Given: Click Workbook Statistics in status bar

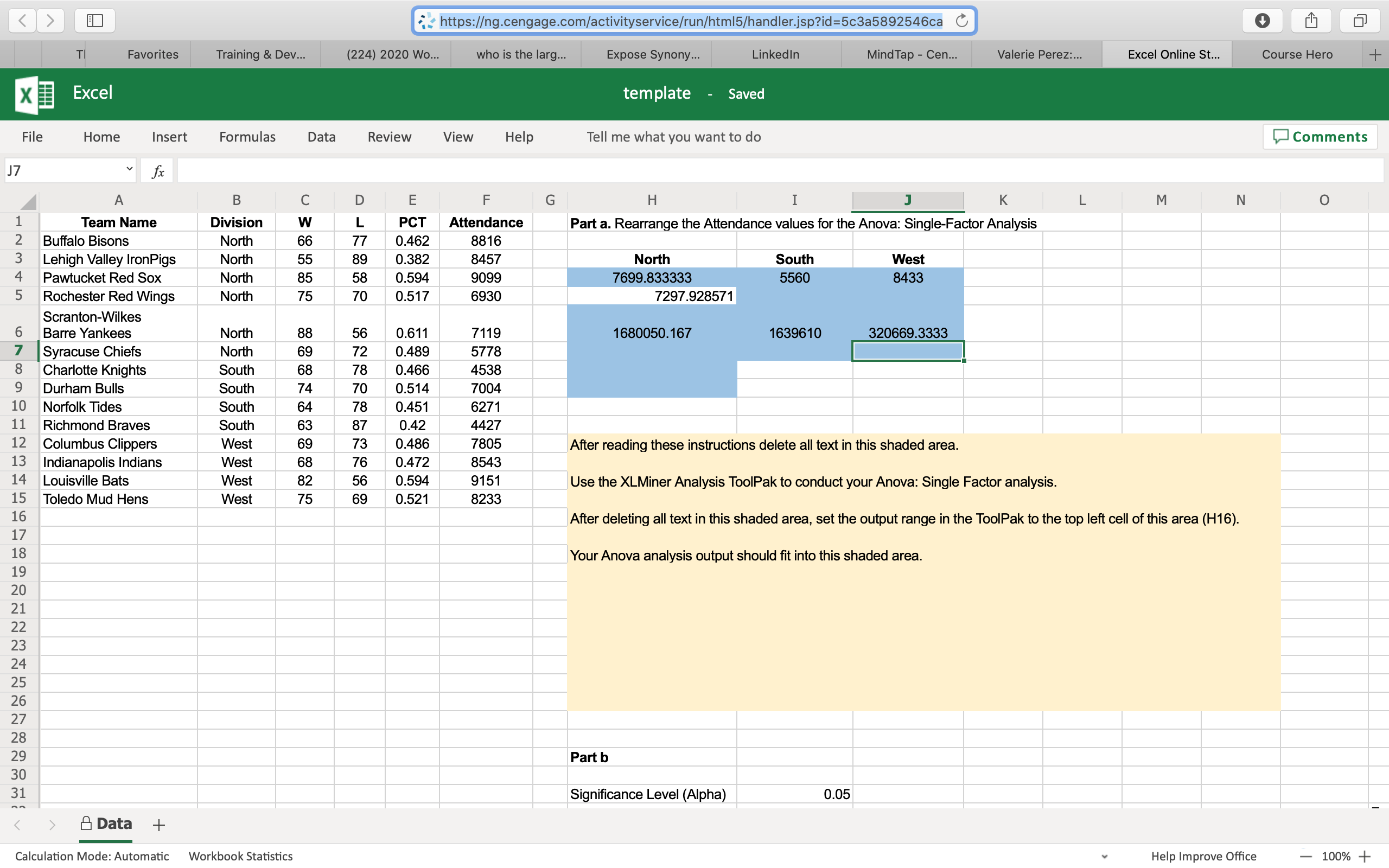Looking at the screenshot, I should [240, 856].
